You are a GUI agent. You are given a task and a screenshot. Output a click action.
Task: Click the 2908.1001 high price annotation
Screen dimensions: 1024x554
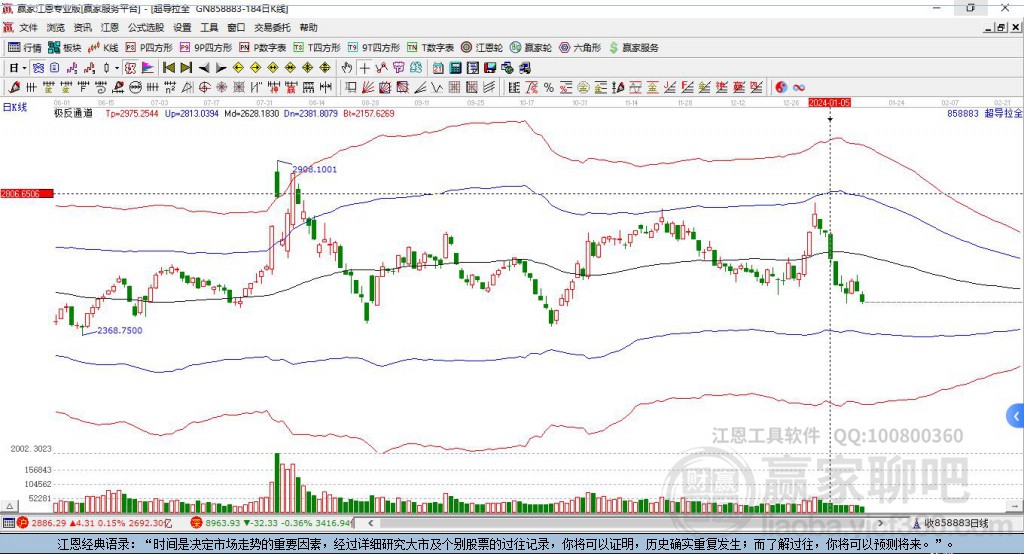pos(315,169)
